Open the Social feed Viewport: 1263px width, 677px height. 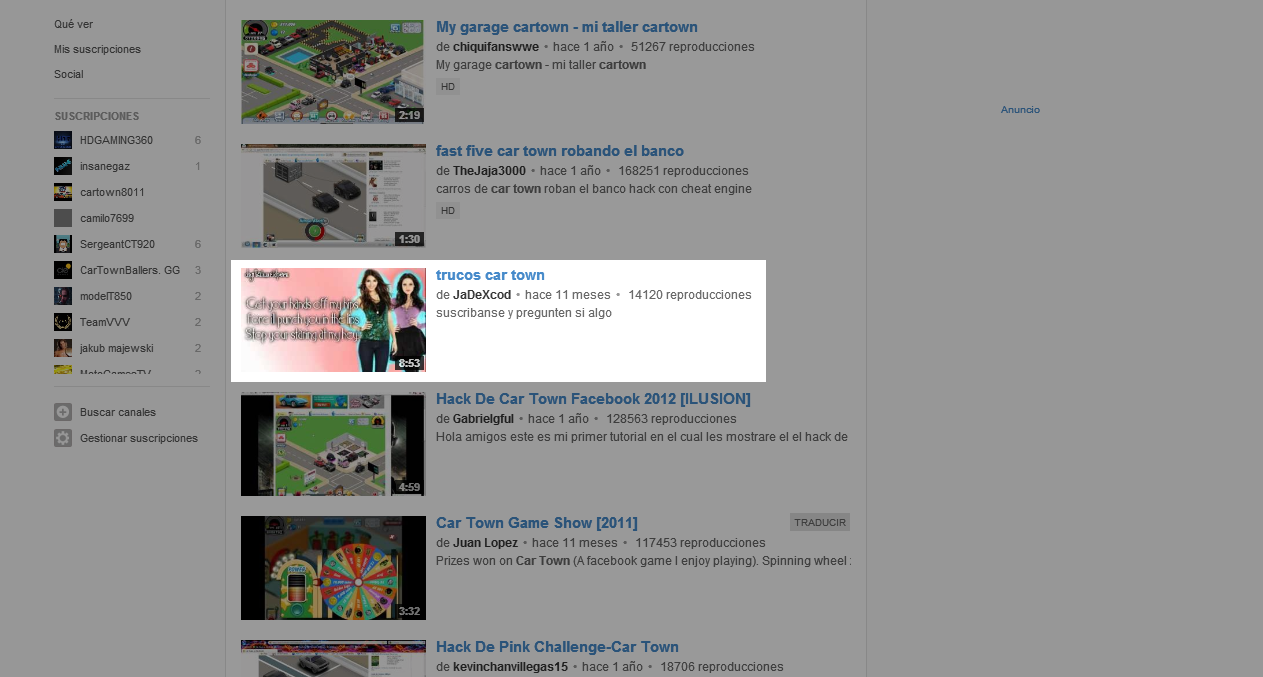[69, 74]
